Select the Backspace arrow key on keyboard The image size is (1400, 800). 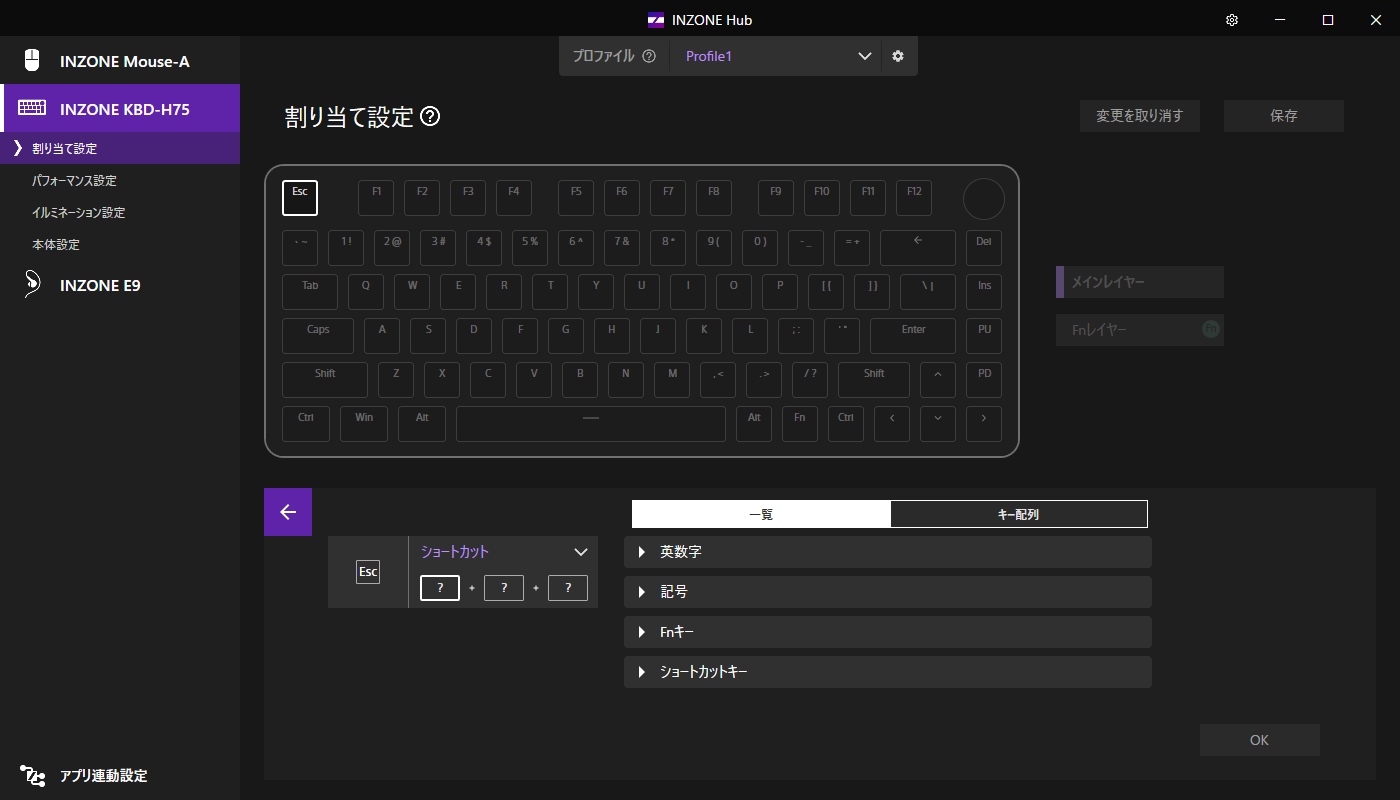[918, 248]
